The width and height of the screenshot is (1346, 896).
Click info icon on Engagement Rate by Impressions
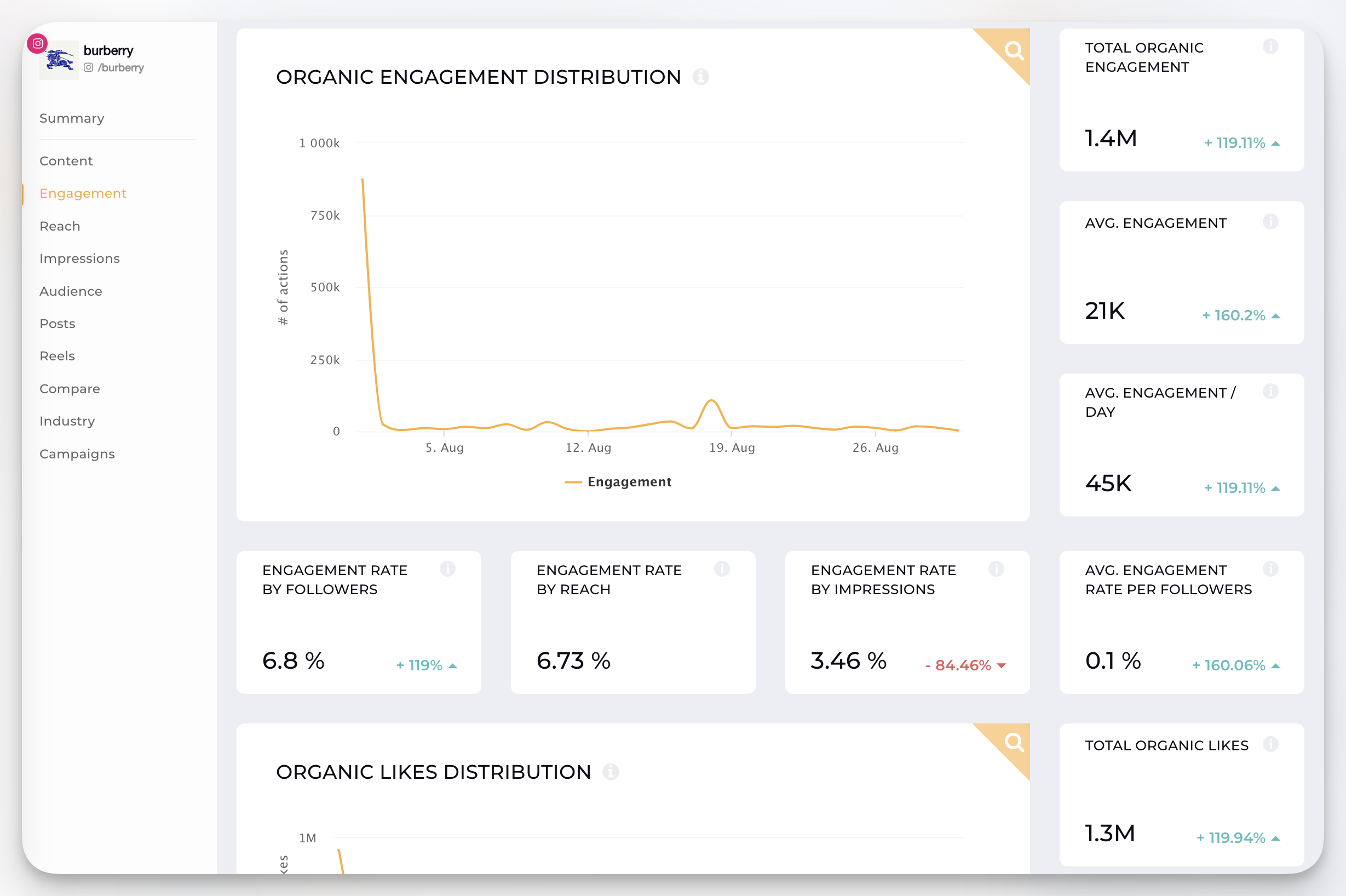click(x=997, y=568)
